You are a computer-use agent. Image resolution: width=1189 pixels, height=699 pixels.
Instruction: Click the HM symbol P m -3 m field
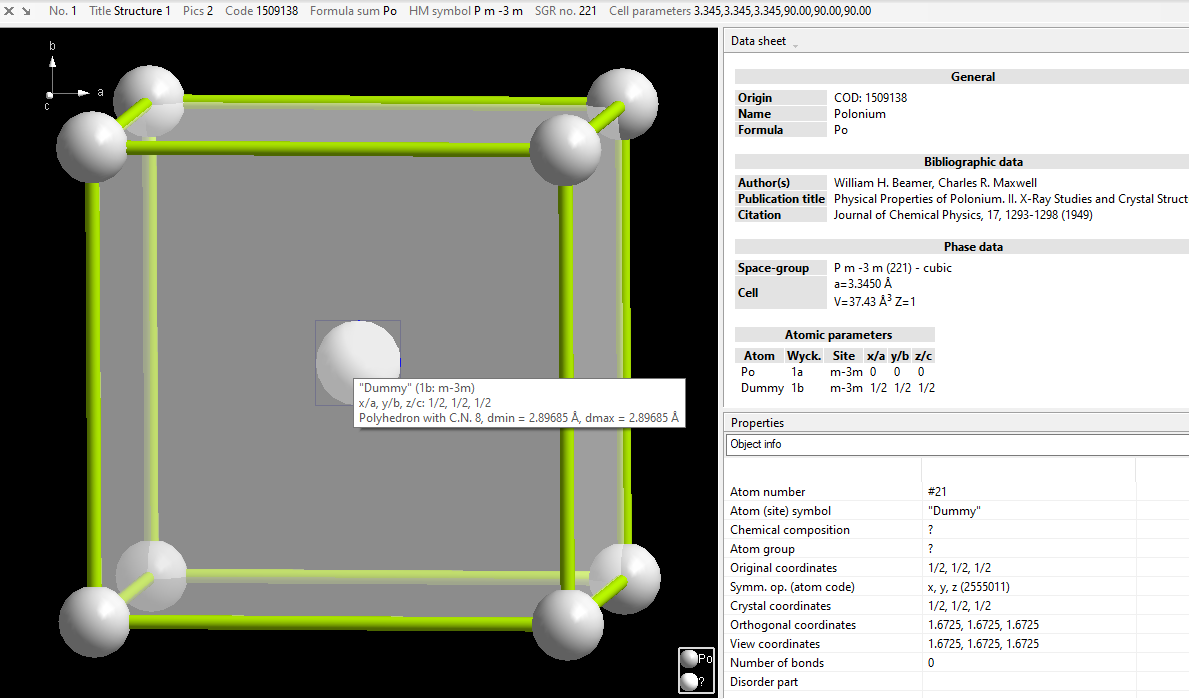tap(465, 11)
